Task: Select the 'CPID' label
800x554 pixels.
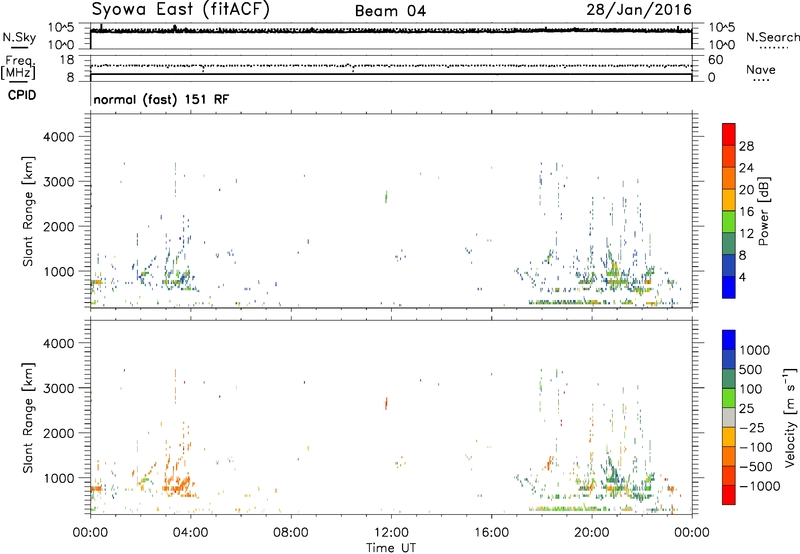Action: click(22, 95)
